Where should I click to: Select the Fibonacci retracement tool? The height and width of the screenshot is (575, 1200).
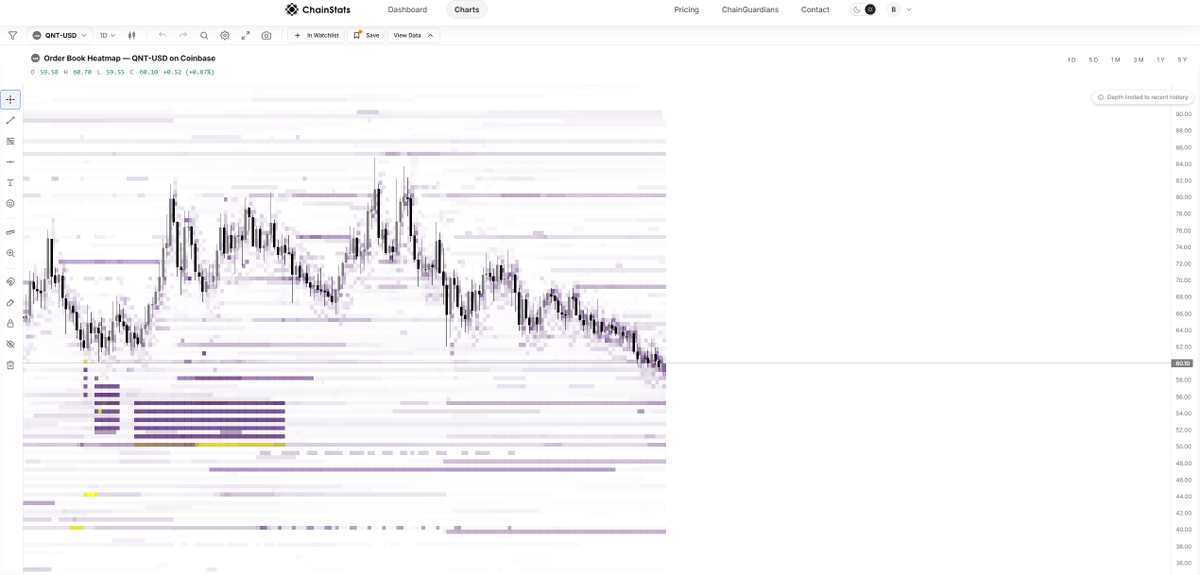pos(11,141)
